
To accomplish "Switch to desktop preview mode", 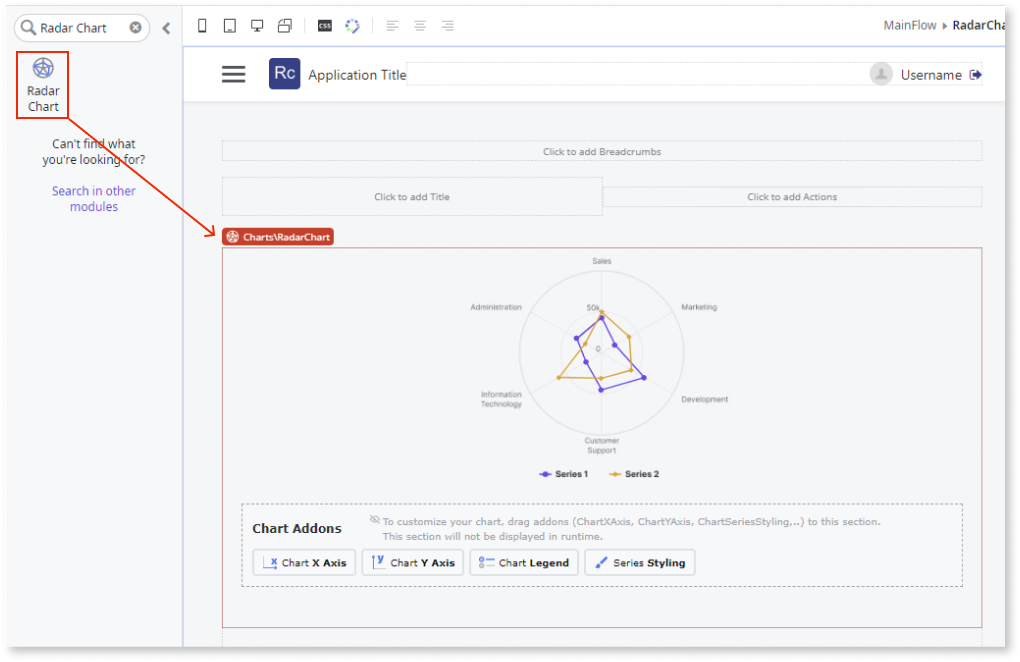I will [x=257, y=25].
